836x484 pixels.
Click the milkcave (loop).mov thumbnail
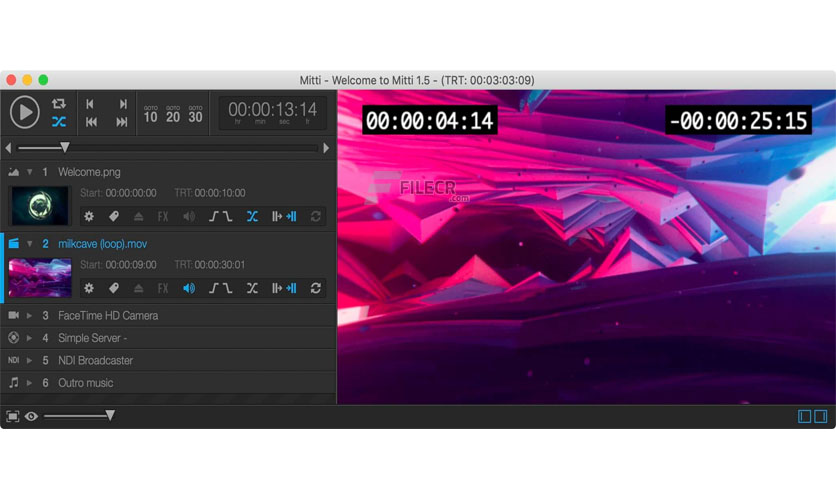coord(40,277)
